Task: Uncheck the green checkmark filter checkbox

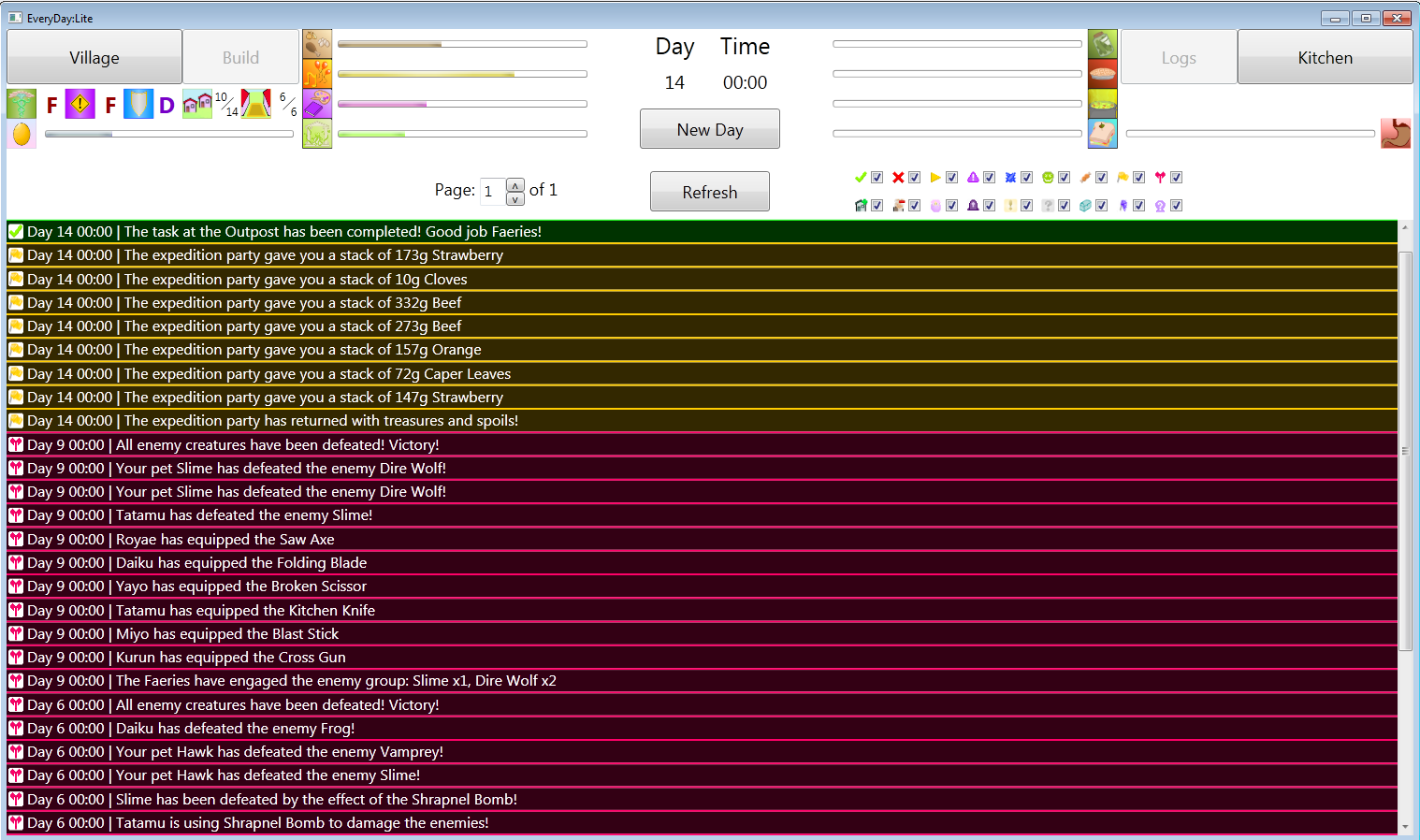Action: 877,178
